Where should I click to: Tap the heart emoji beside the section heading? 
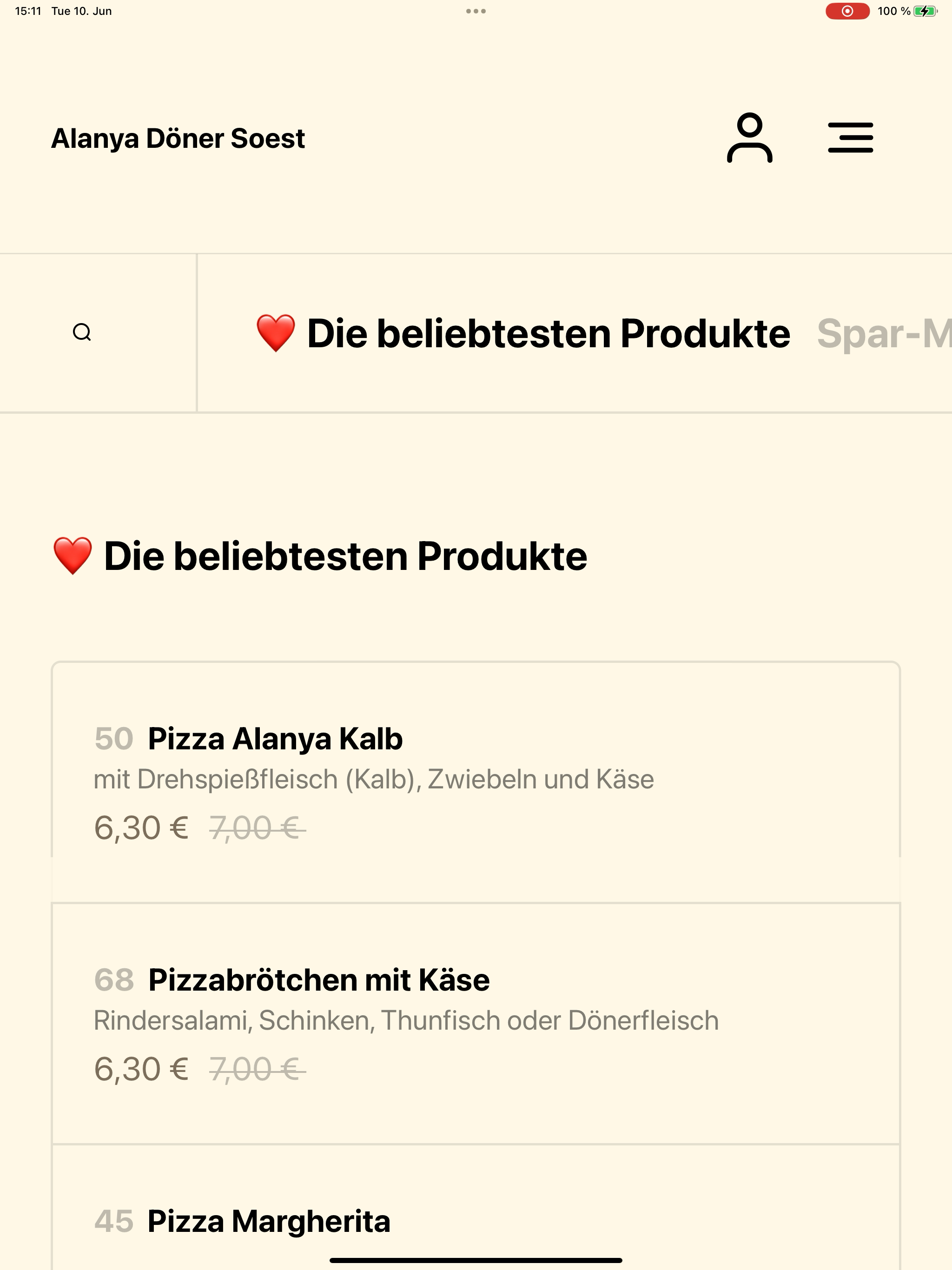click(73, 556)
